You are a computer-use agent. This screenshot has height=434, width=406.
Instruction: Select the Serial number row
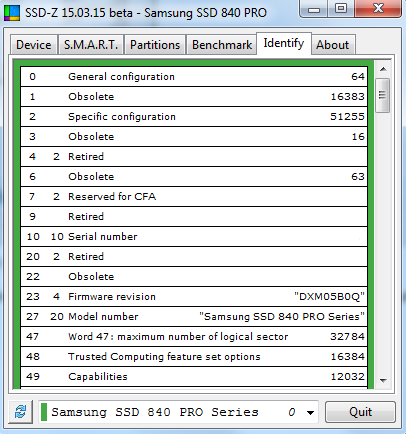pos(194,237)
